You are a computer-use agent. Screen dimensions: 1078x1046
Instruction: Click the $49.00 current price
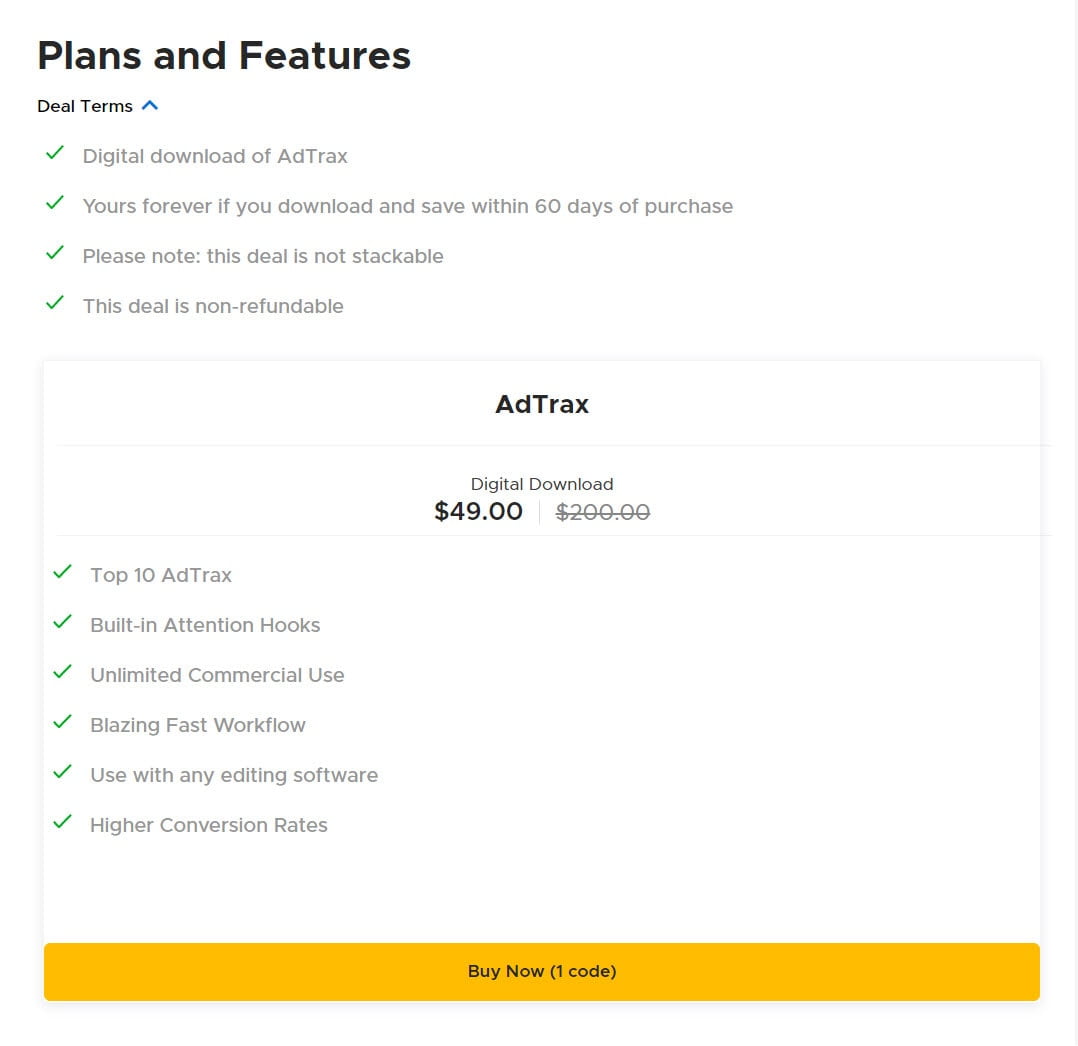pyautogui.click(x=479, y=510)
